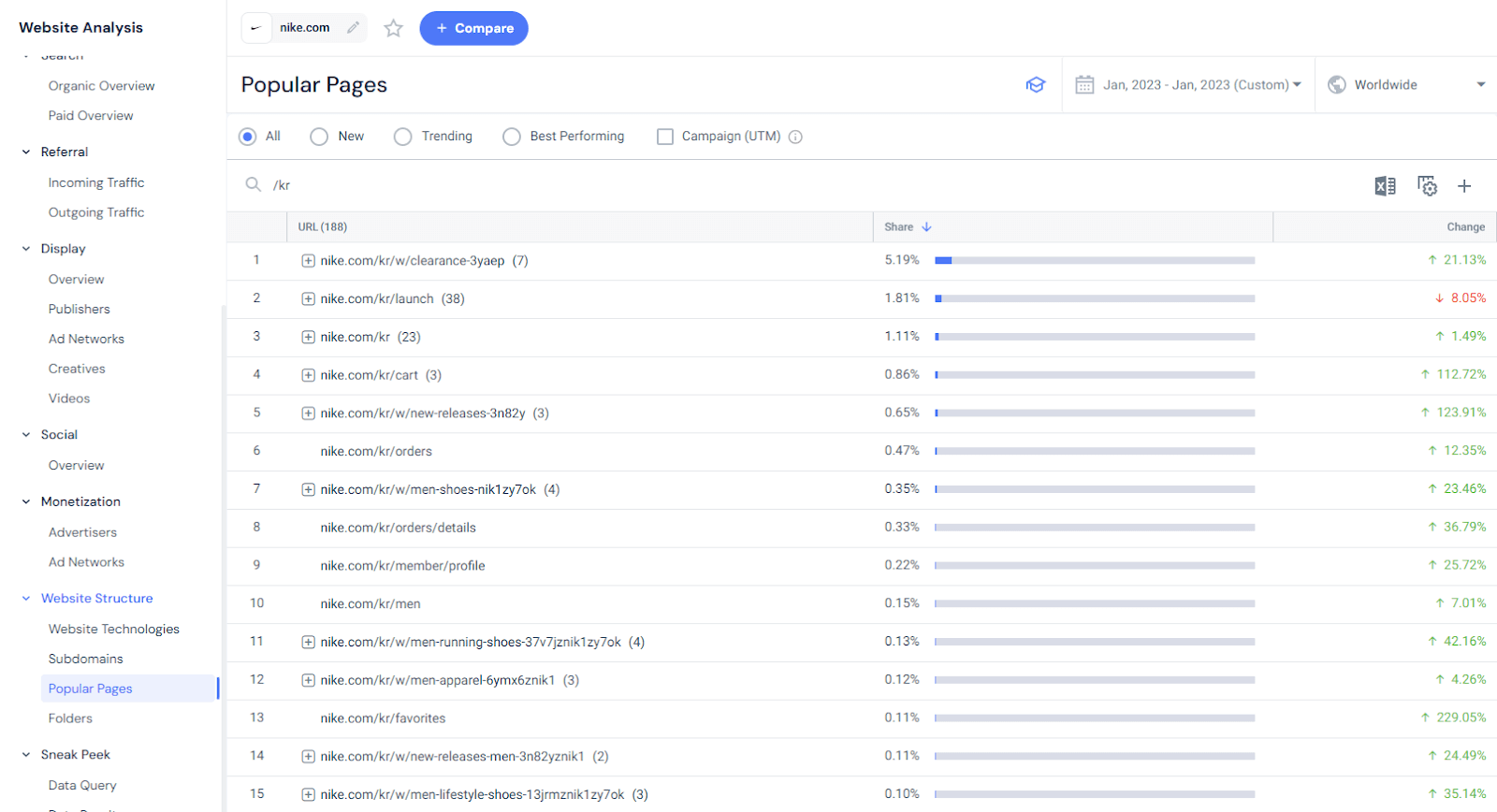Click the Change column header

pyautogui.click(x=1465, y=227)
